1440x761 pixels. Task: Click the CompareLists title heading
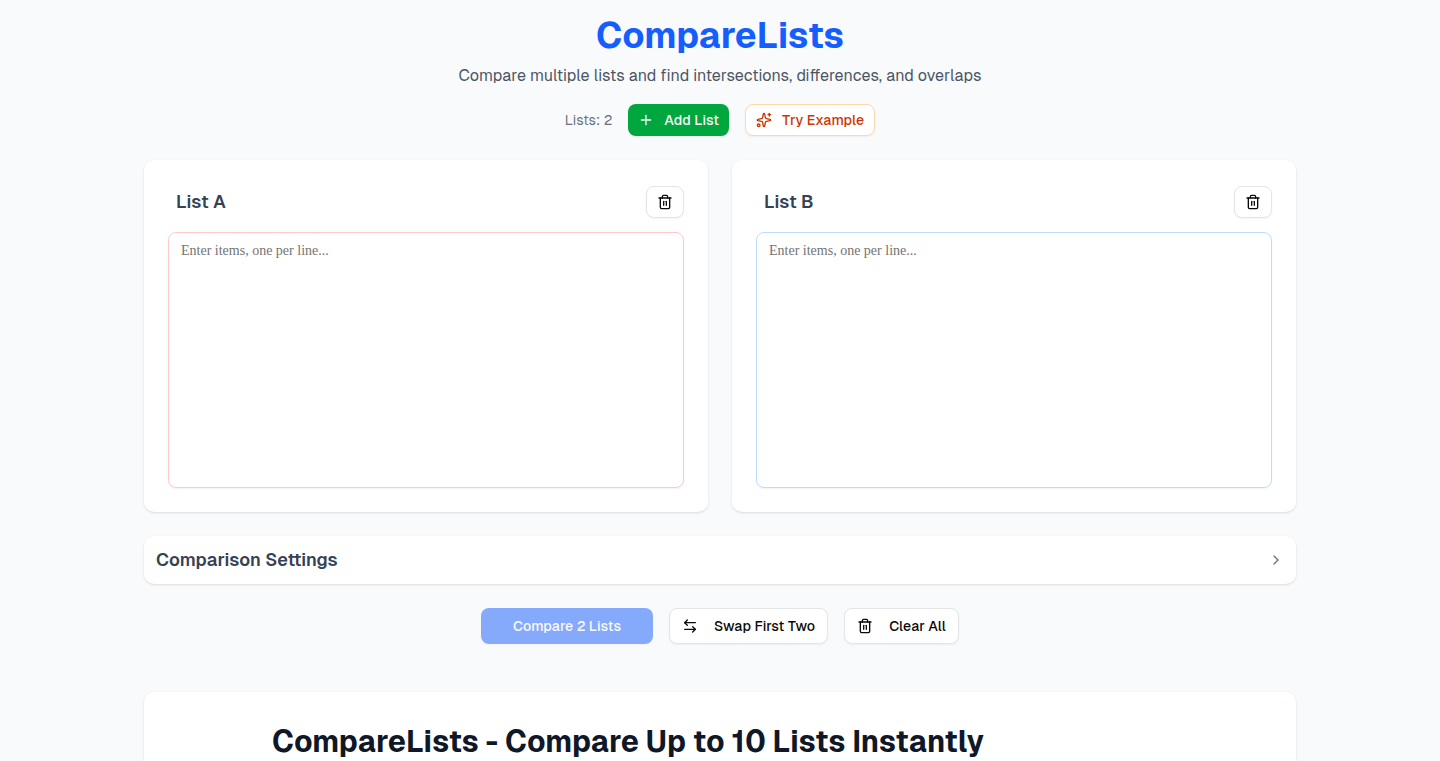pyautogui.click(x=720, y=36)
